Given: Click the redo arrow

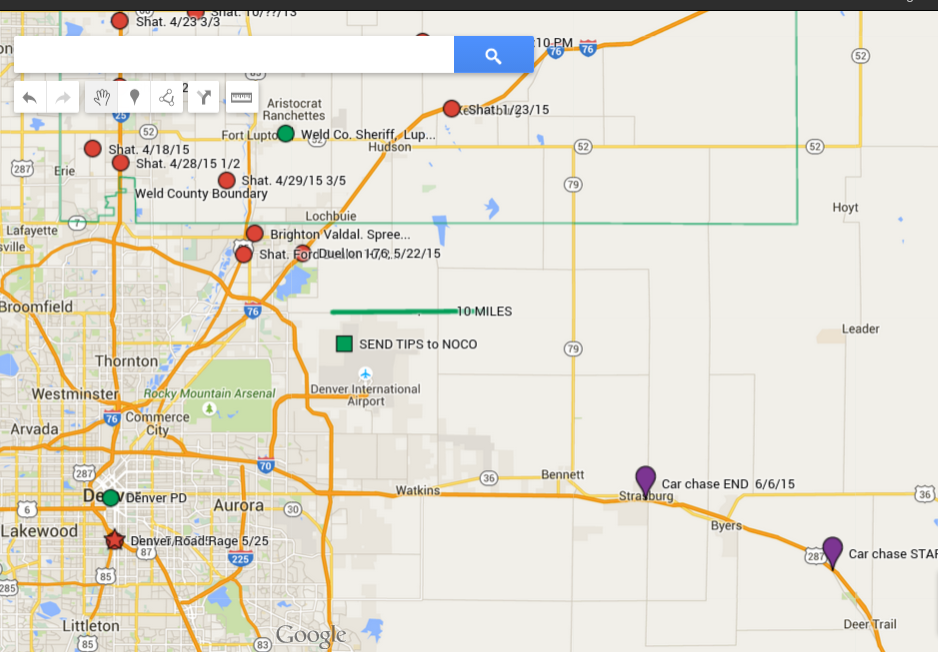Looking at the screenshot, I should point(62,97).
